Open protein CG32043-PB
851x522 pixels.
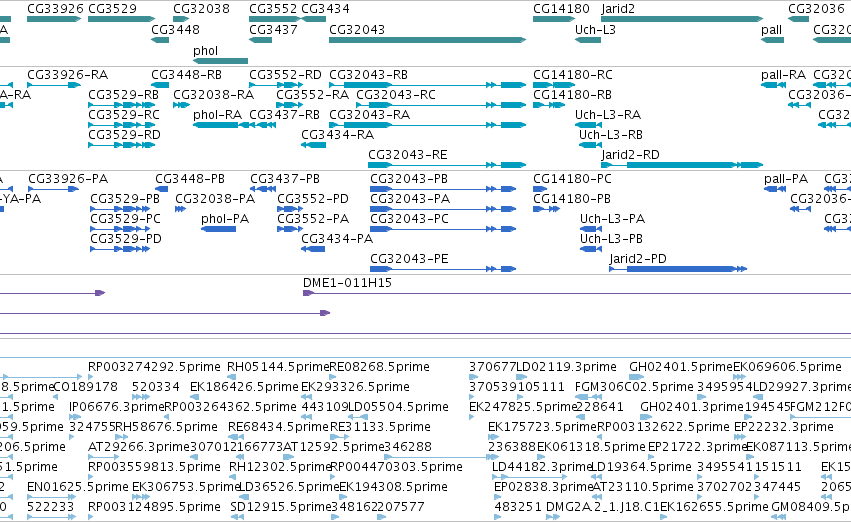coord(409,179)
